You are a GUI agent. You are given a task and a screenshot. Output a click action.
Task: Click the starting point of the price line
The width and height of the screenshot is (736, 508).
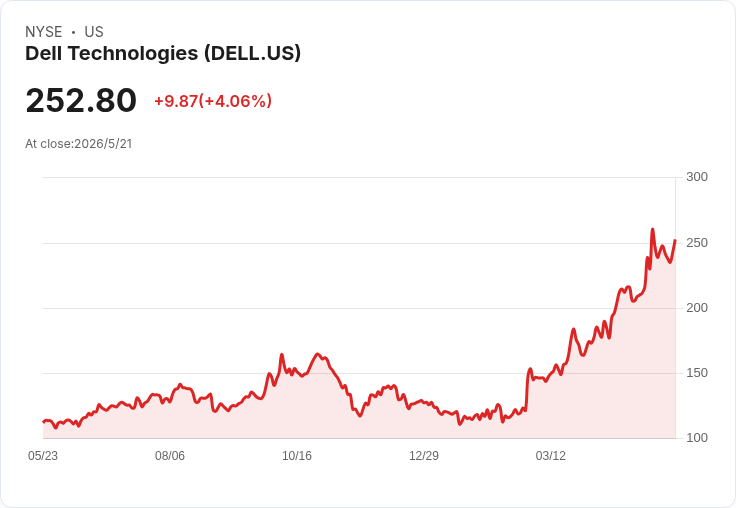(44, 422)
